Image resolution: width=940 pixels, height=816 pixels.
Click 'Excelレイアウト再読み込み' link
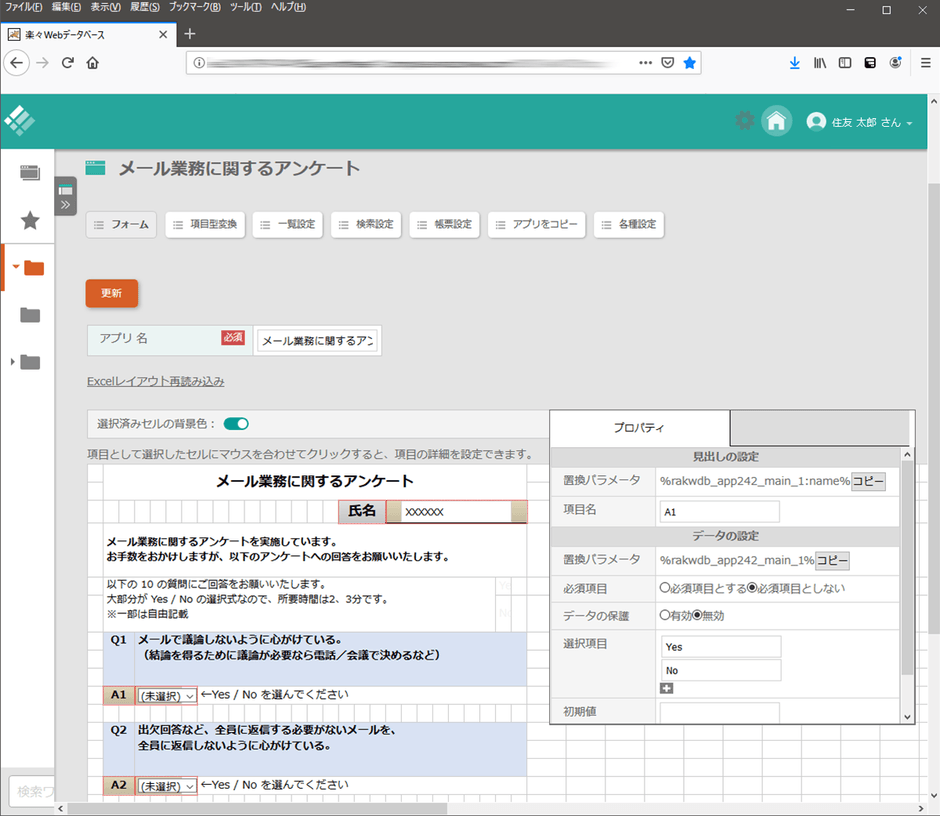(155, 381)
